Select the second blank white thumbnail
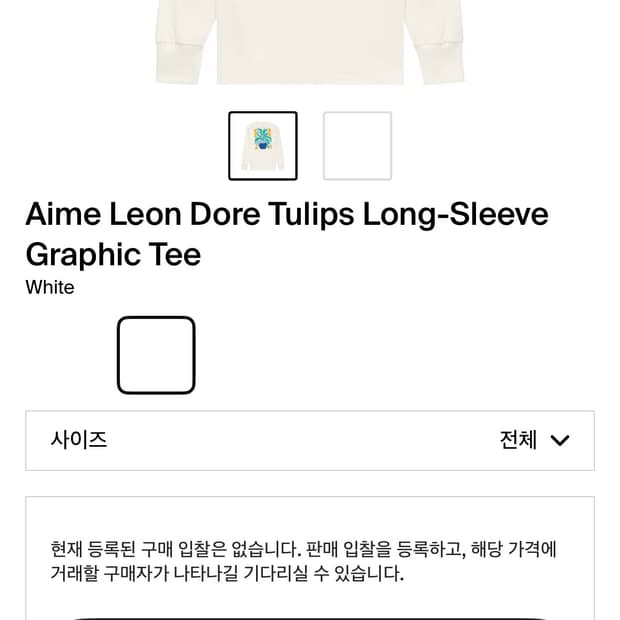Viewport: 620px width, 620px height. pyautogui.click(x=357, y=146)
